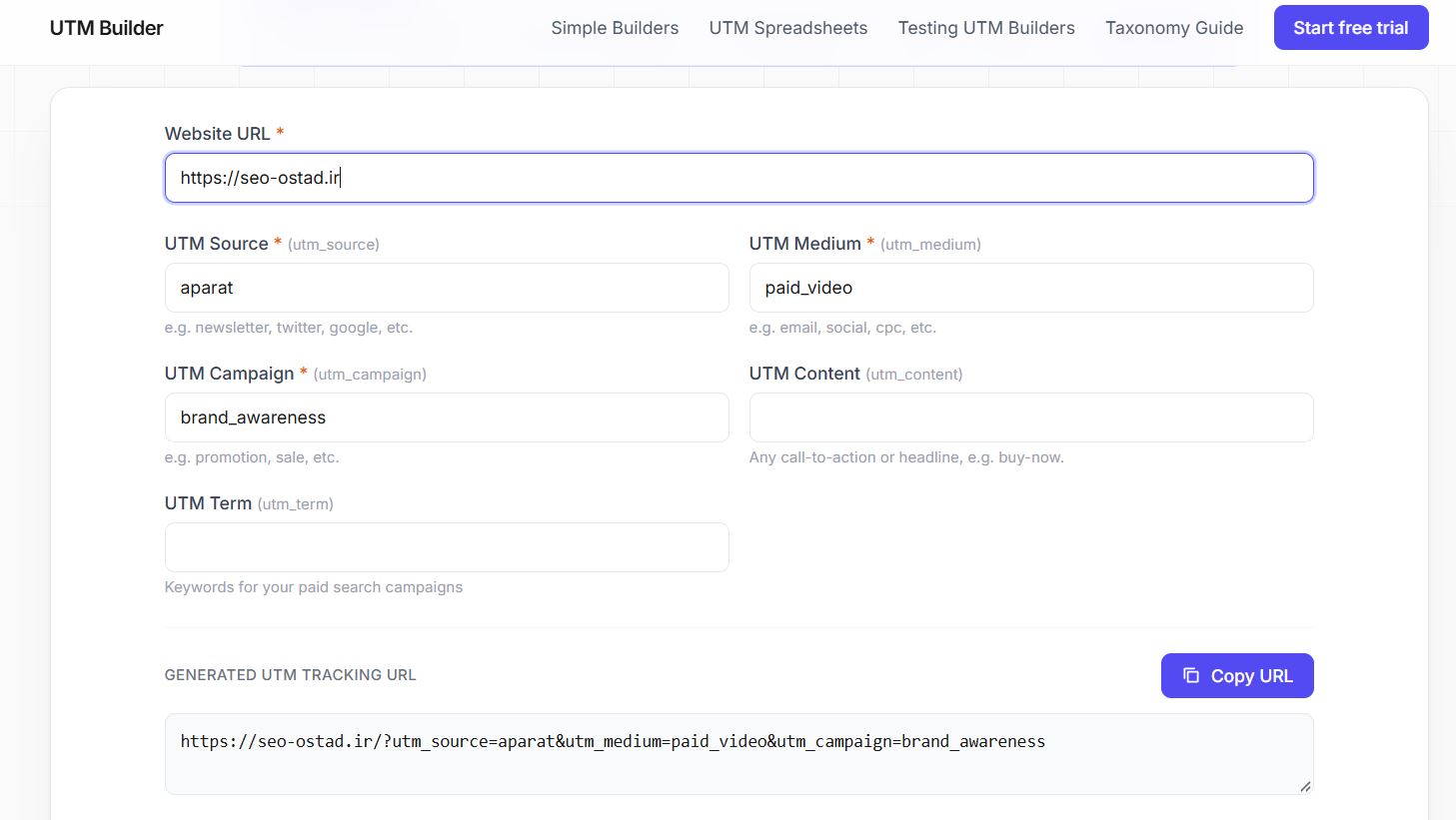Open the Simple Builders menu item

615,28
